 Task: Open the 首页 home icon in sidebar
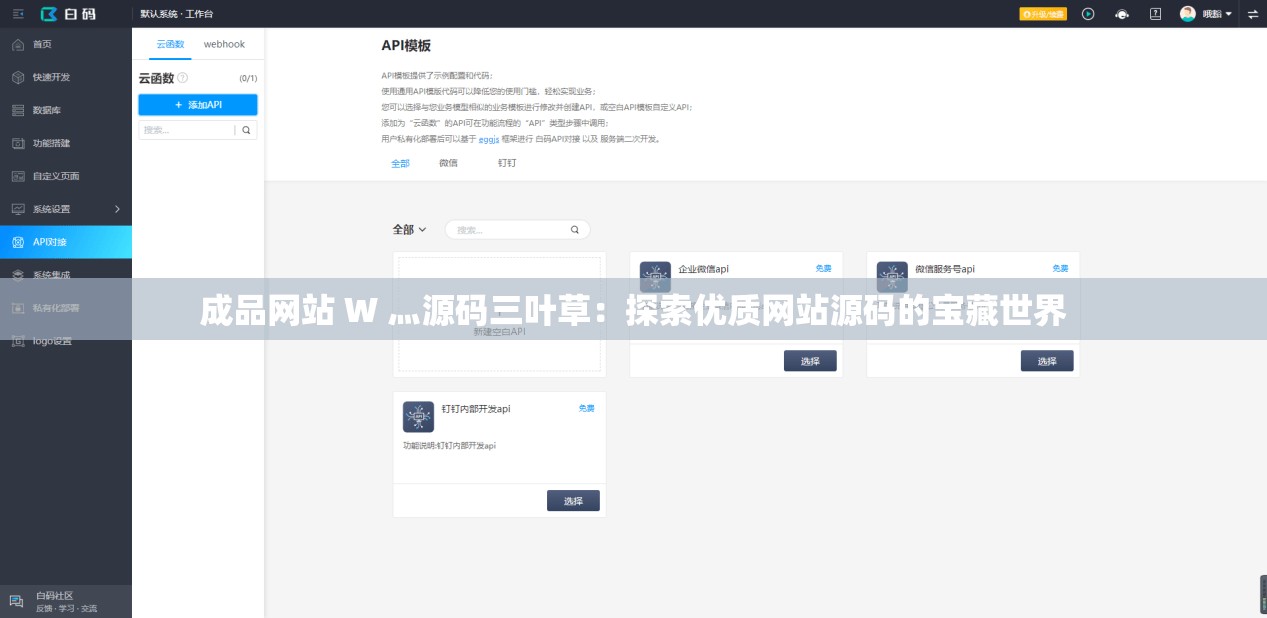tap(15, 44)
